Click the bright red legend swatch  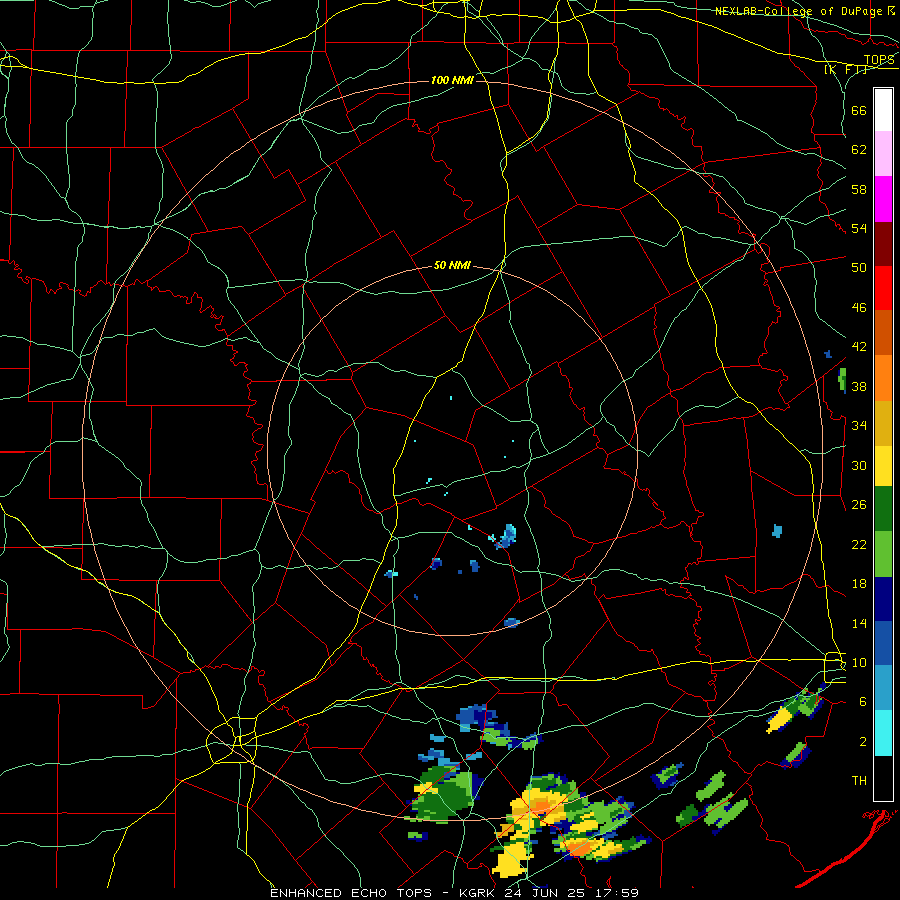click(883, 288)
